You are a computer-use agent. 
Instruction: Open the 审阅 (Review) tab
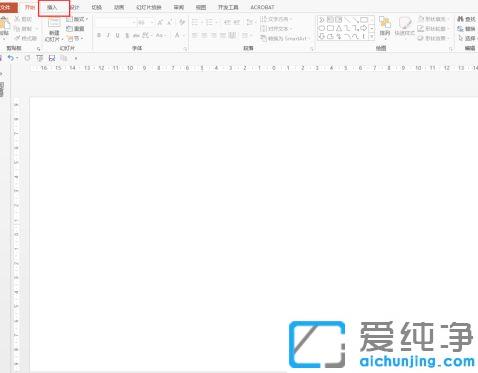tap(179, 7)
